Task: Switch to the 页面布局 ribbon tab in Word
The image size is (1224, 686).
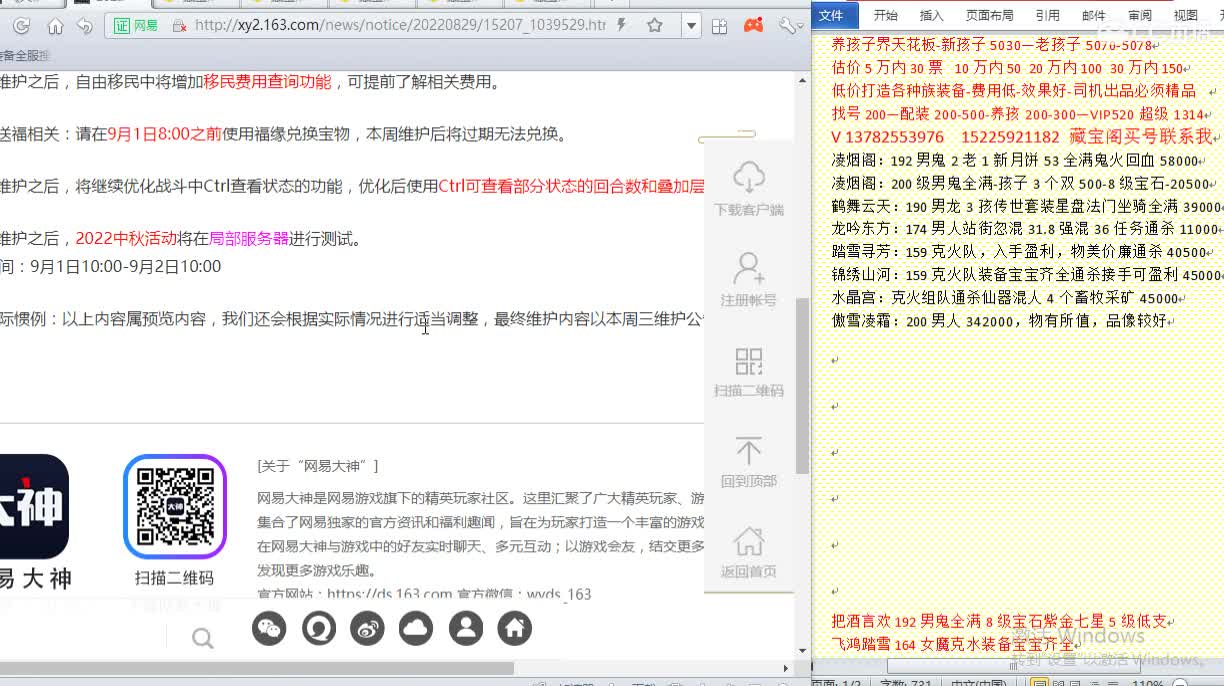Action: coord(990,15)
